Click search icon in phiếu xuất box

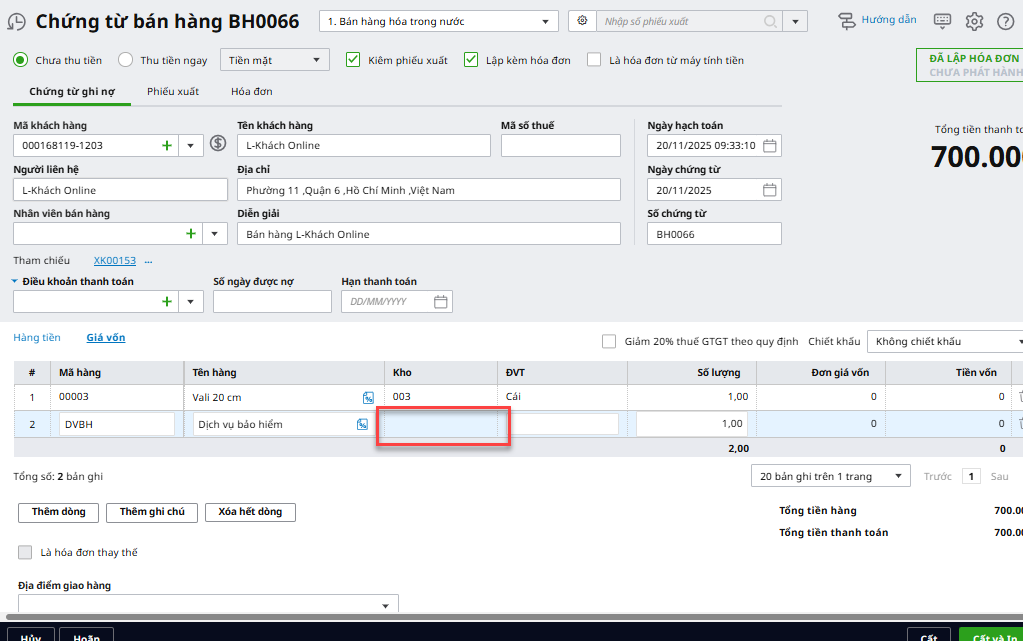click(x=770, y=21)
